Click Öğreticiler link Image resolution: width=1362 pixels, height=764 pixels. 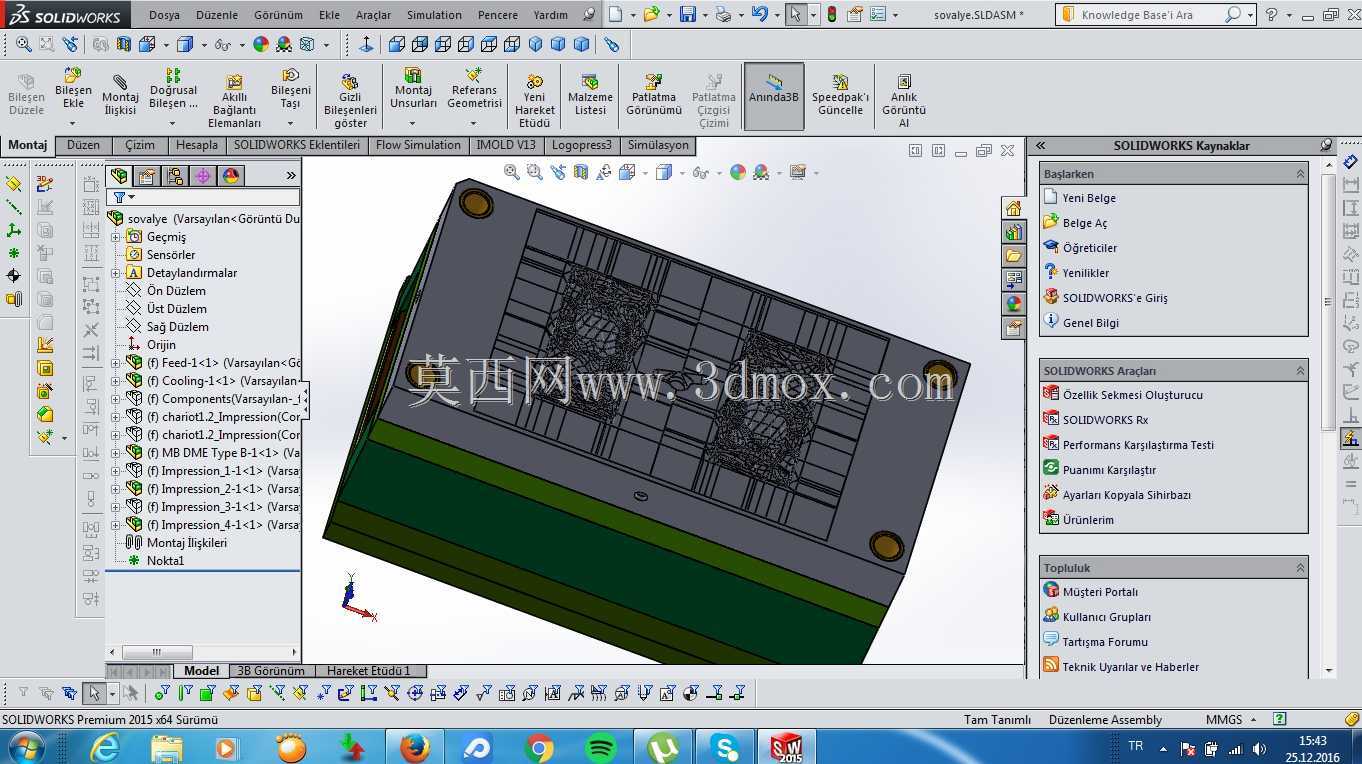(x=1090, y=248)
